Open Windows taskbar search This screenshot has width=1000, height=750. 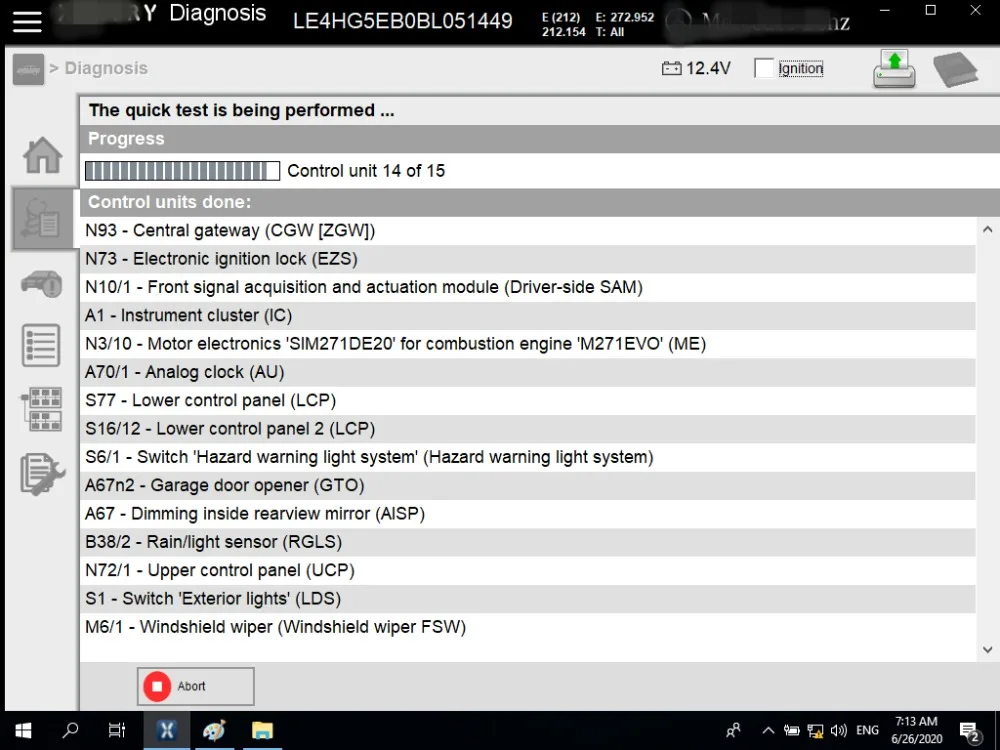coord(70,730)
